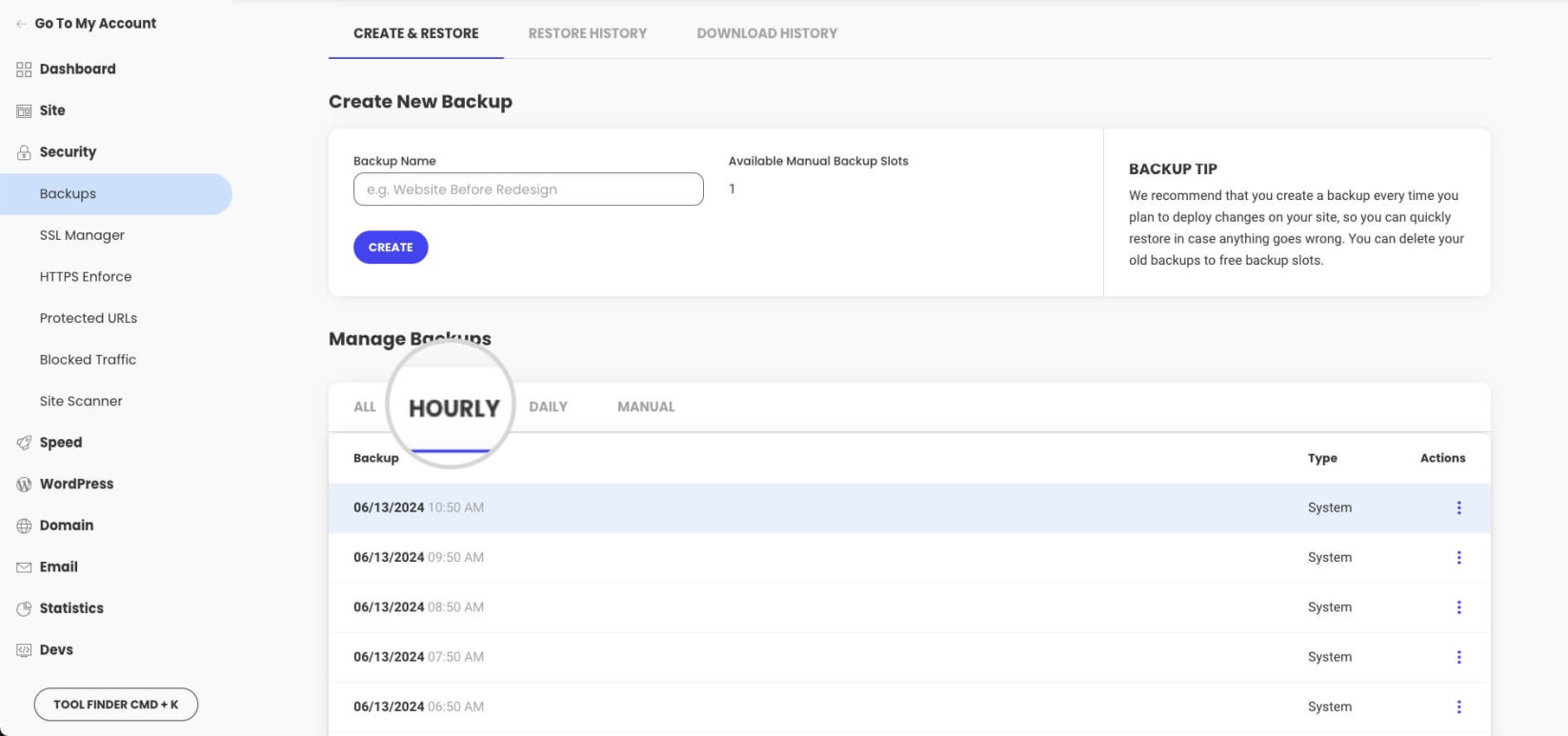Select the Manual backups tab
This screenshot has height=736, width=1568.
click(646, 407)
